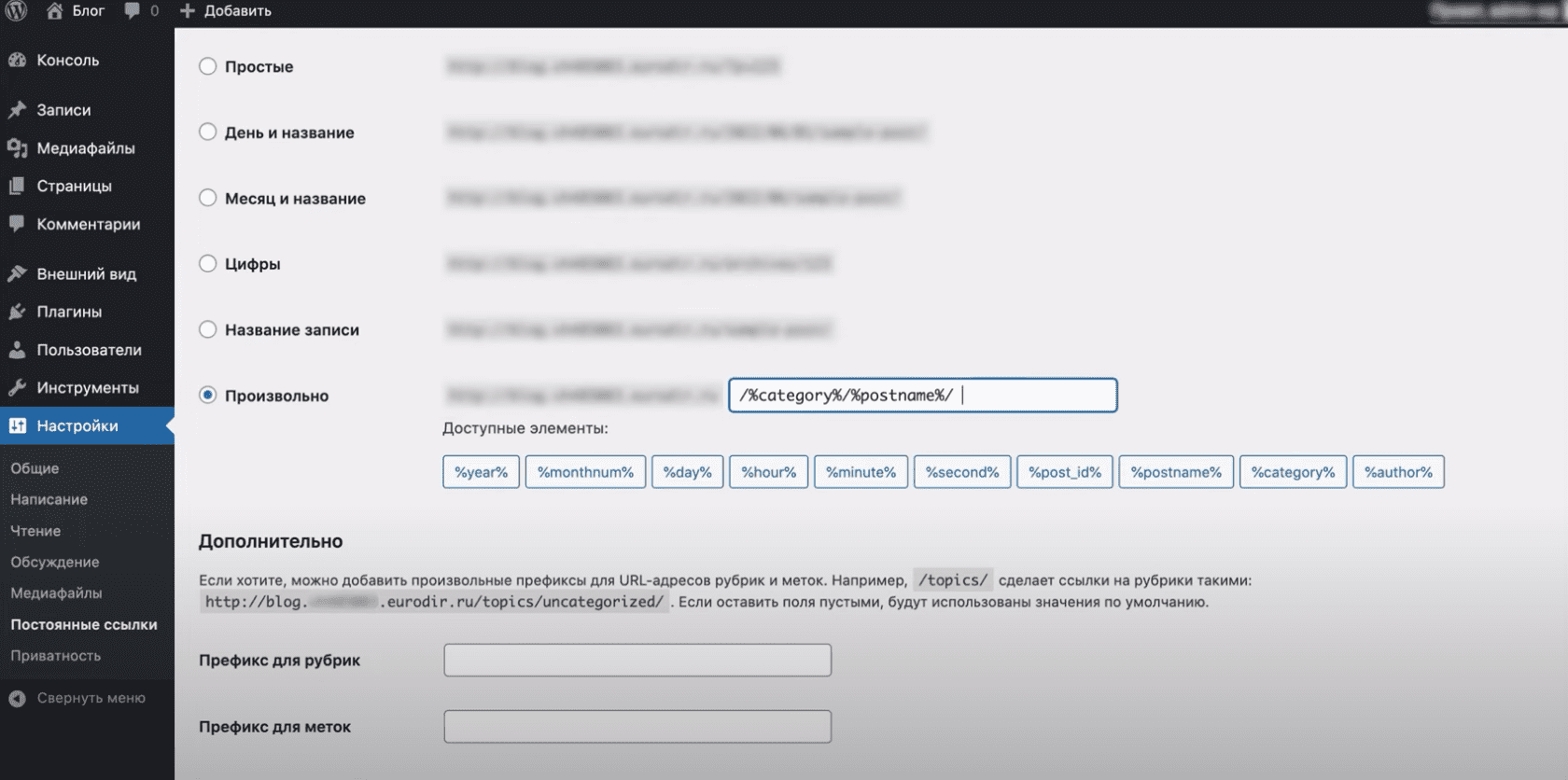Image resolution: width=1568 pixels, height=780 pixels.
Task: Select the Простые permalink option
Action: coord(207,66)
